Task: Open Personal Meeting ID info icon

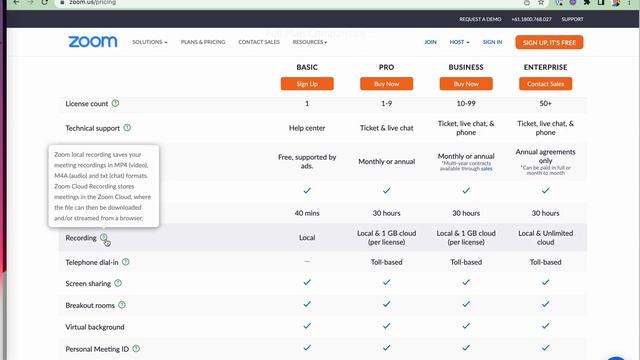Action: tap(136, 349)
